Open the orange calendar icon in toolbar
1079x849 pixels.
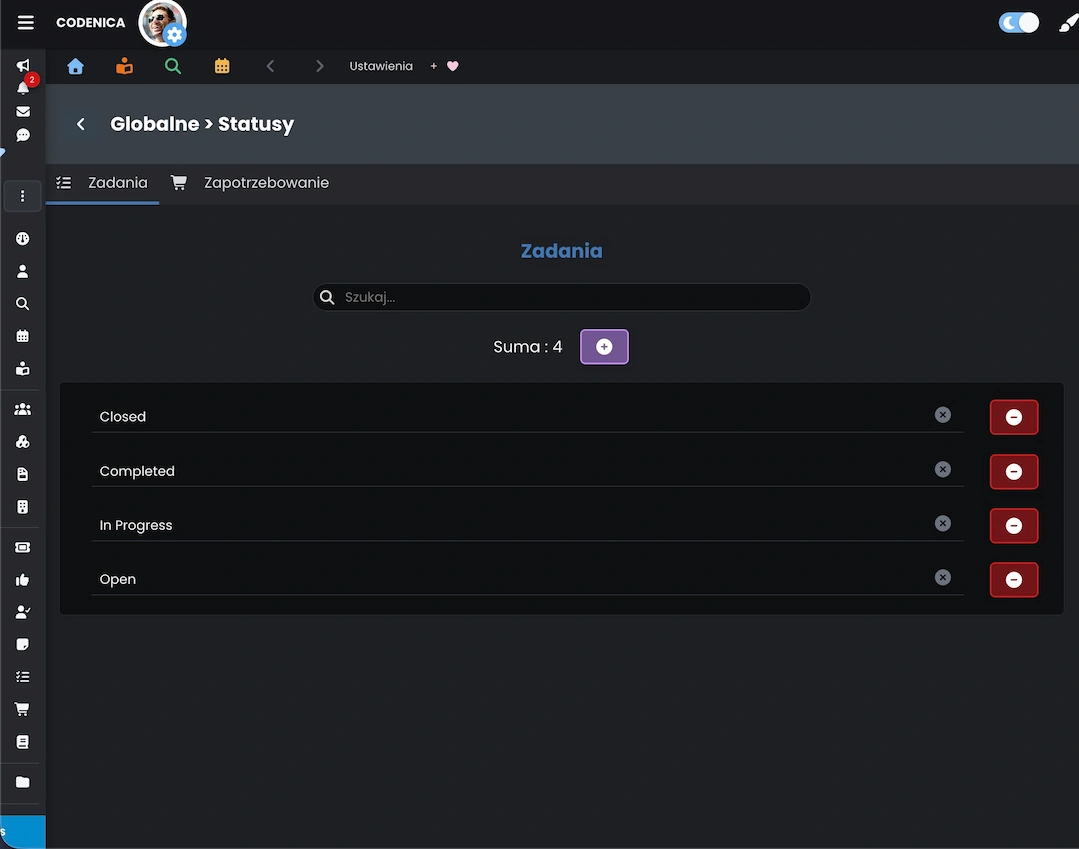coord(222,66)
